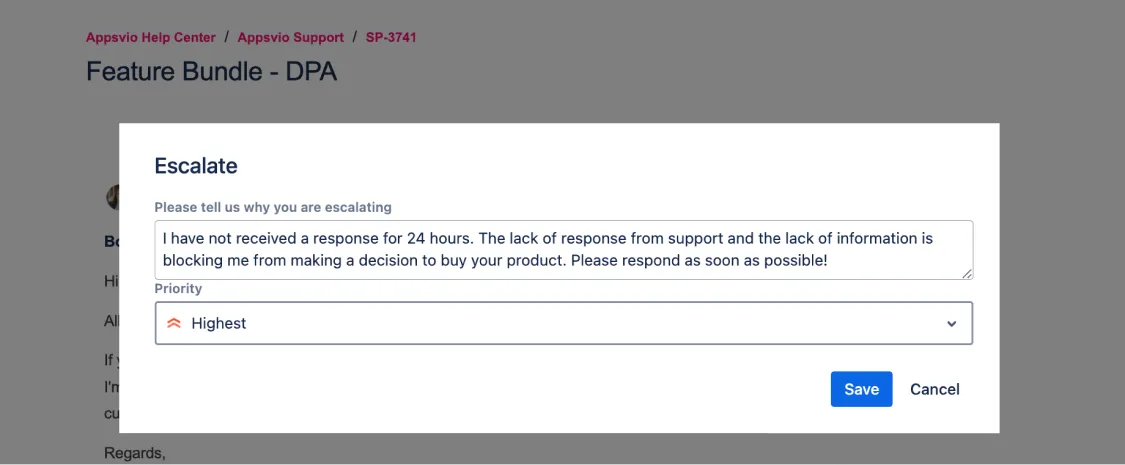This screenshot has height=465, width=1125.
Task: Grab the text area resize handle
Action: [967, 273]
